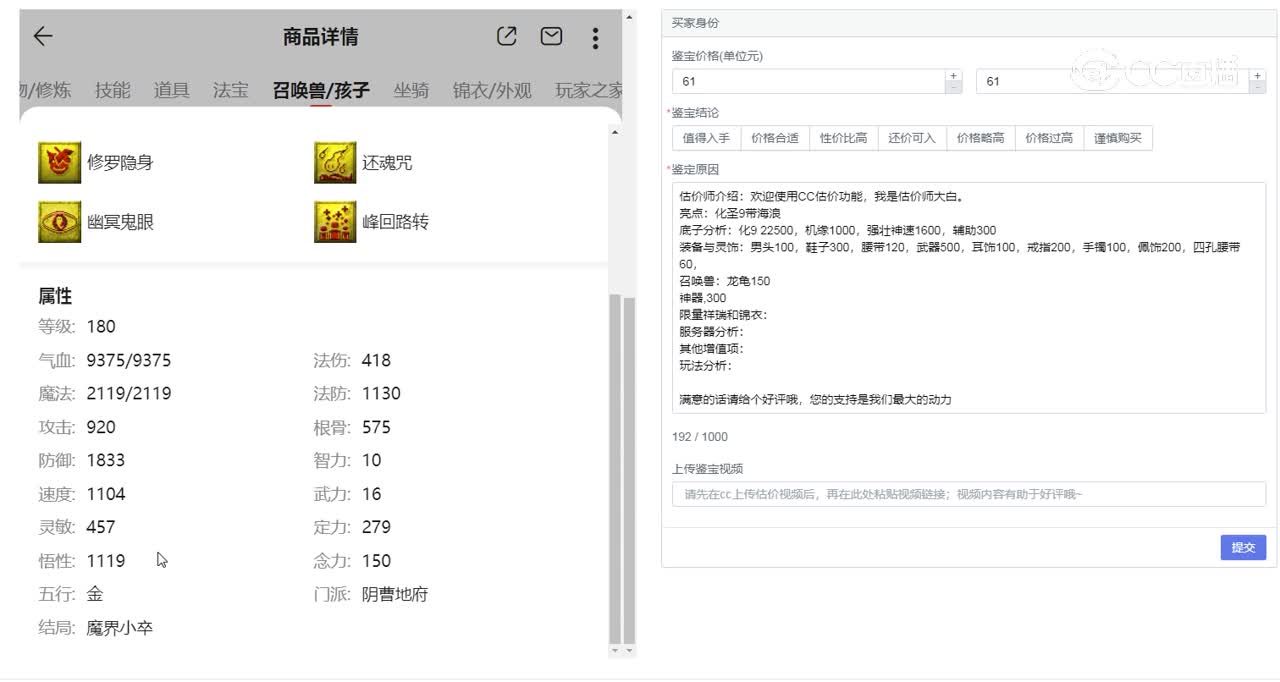The width and height of the screenshot is (1280, 682).
Task: Click the 提交 submit button
Action: [1242, 547]
